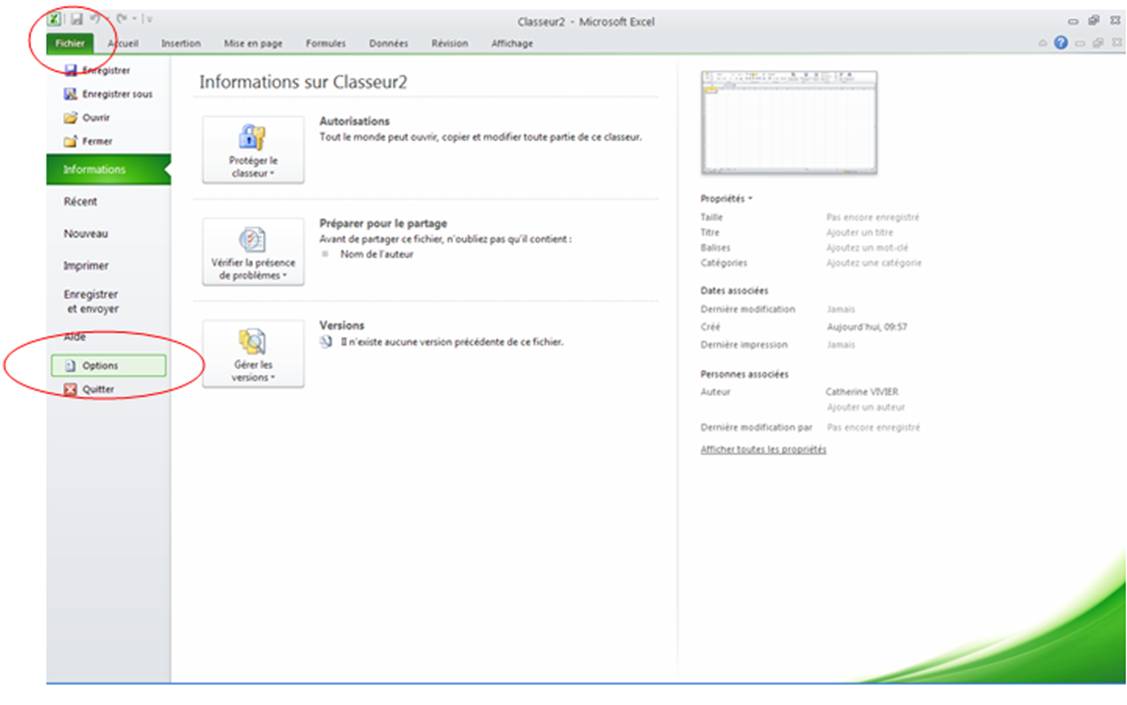This screenshot has width=1127, height=705.
Task: Click the Informations sur Classeur2 title
Action: 303,82
